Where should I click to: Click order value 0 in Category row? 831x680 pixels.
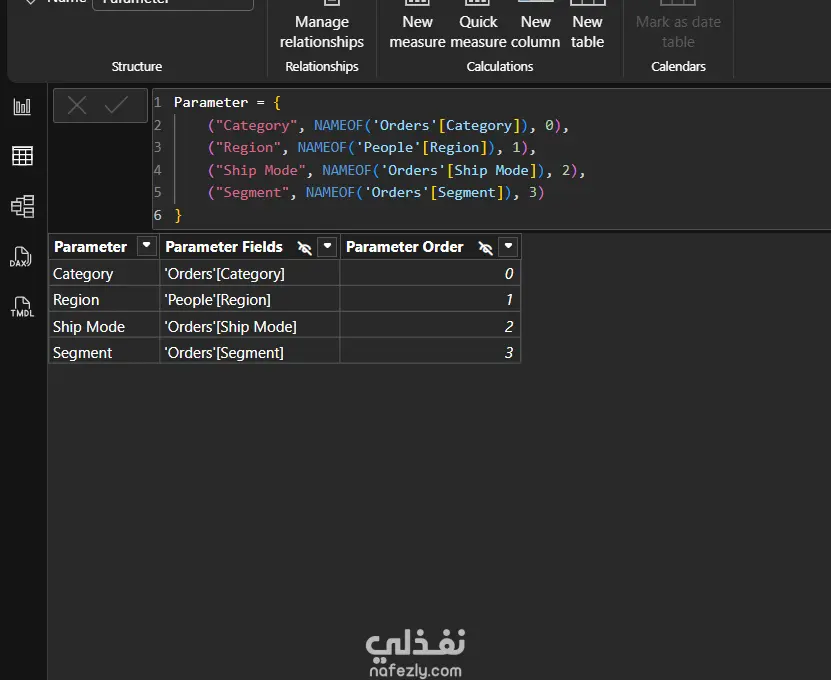[430, 273]
